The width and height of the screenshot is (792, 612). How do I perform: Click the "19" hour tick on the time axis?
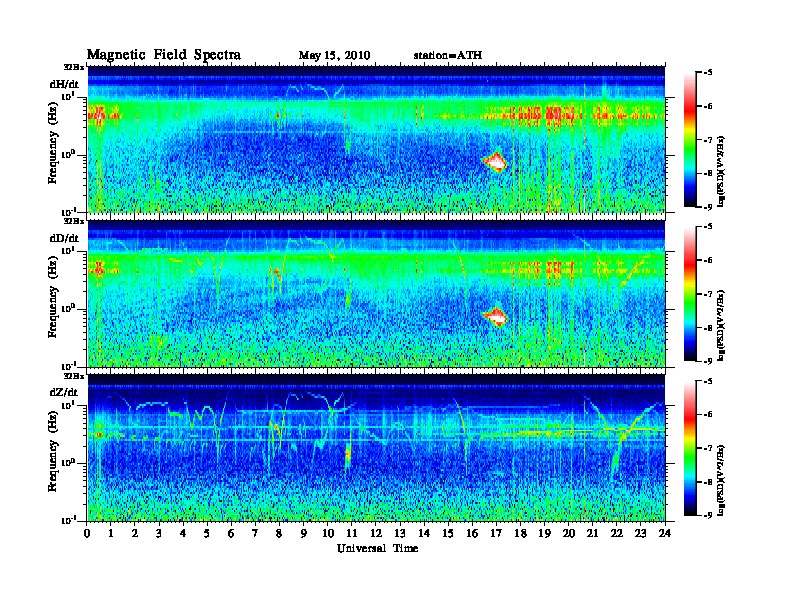coord(544,533)
